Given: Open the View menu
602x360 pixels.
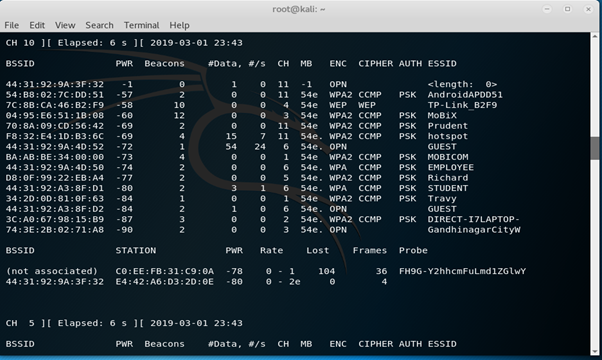Looking at the screenshot, I should pos(65,25).
